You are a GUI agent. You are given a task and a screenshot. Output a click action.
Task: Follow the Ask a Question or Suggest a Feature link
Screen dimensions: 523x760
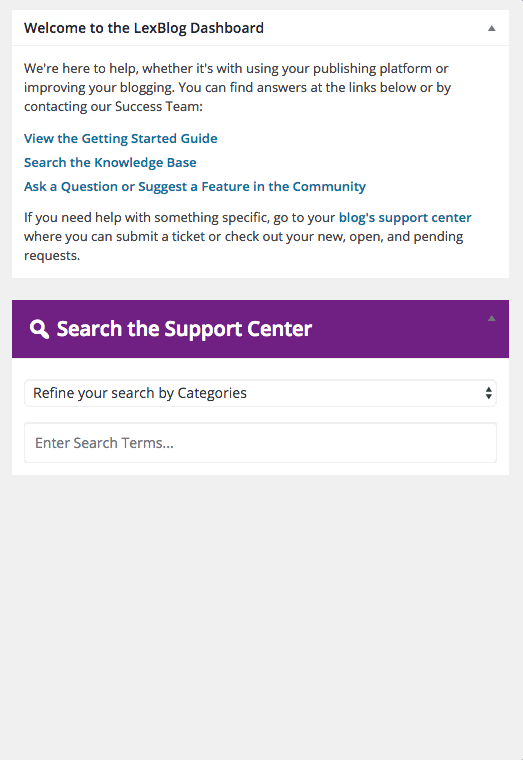[195, 187]
